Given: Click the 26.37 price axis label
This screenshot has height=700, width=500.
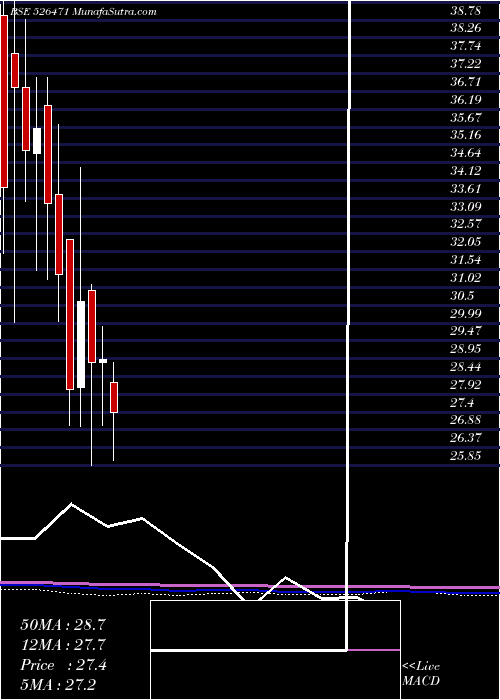Looking at the screenshot, I should pyautogui.click(x=466, y=438).
